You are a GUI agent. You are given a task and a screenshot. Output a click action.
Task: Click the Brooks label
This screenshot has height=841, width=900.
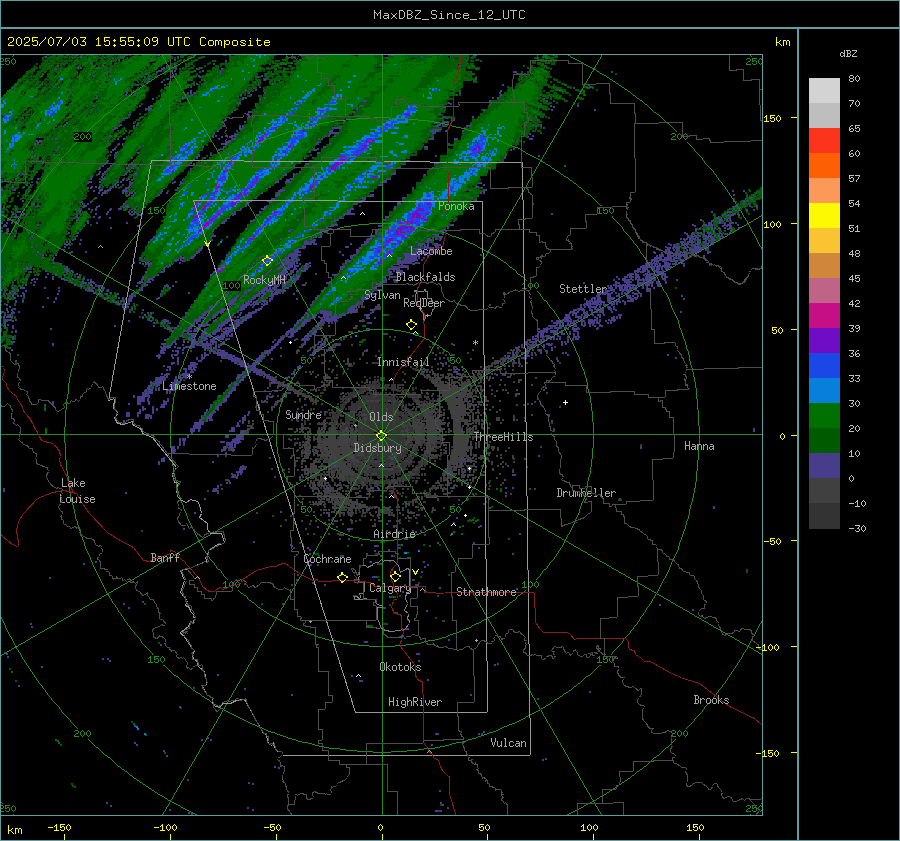tap(711, 700)
